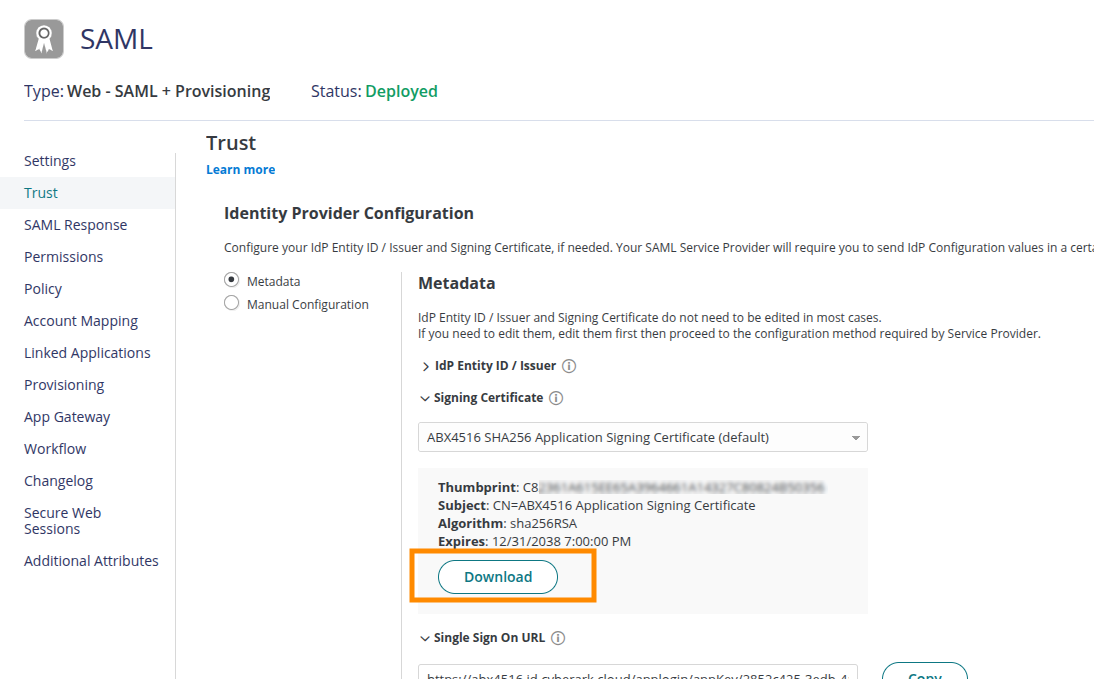Open Provisioning in the sidebar
This screenshot has width=1094, height=679.
(x=64, y=385)
